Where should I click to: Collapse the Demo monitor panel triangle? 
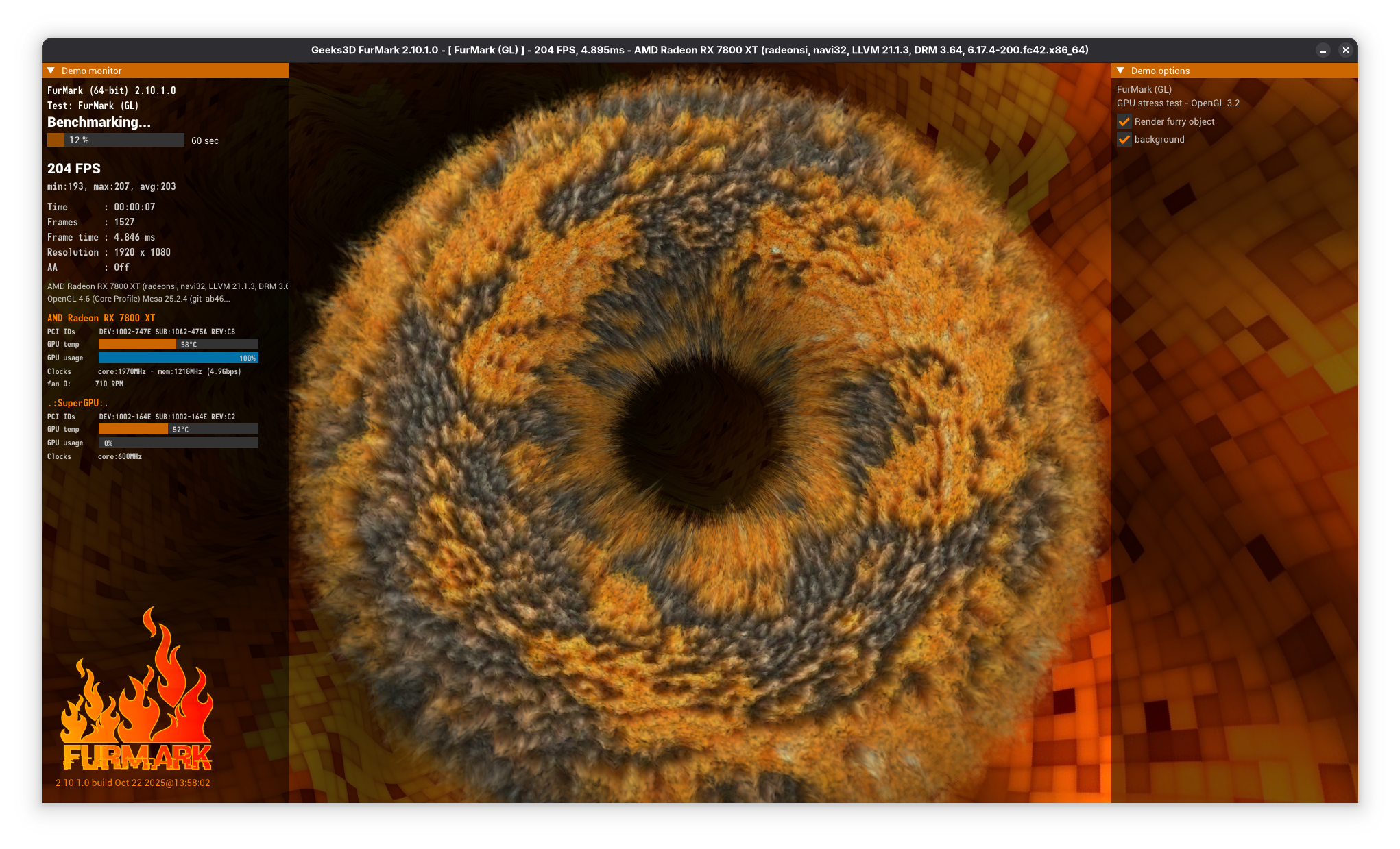click(x=51, y=71)
